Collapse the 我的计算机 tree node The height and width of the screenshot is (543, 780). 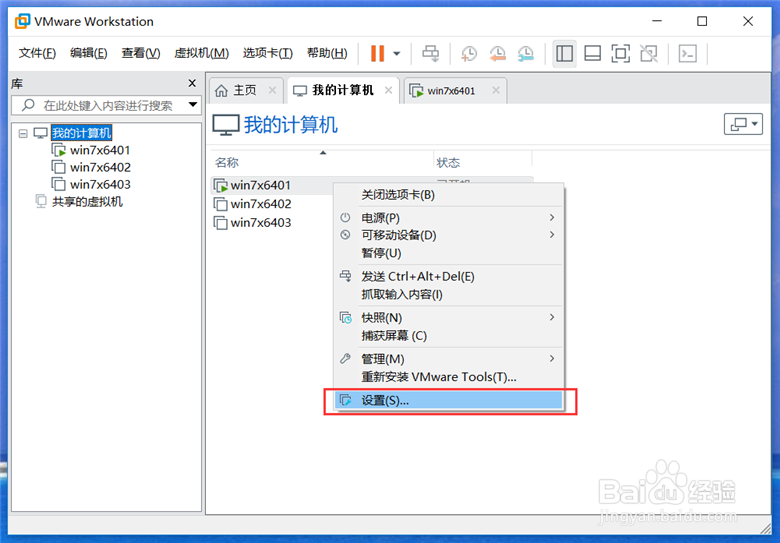[x=23, y=133]
